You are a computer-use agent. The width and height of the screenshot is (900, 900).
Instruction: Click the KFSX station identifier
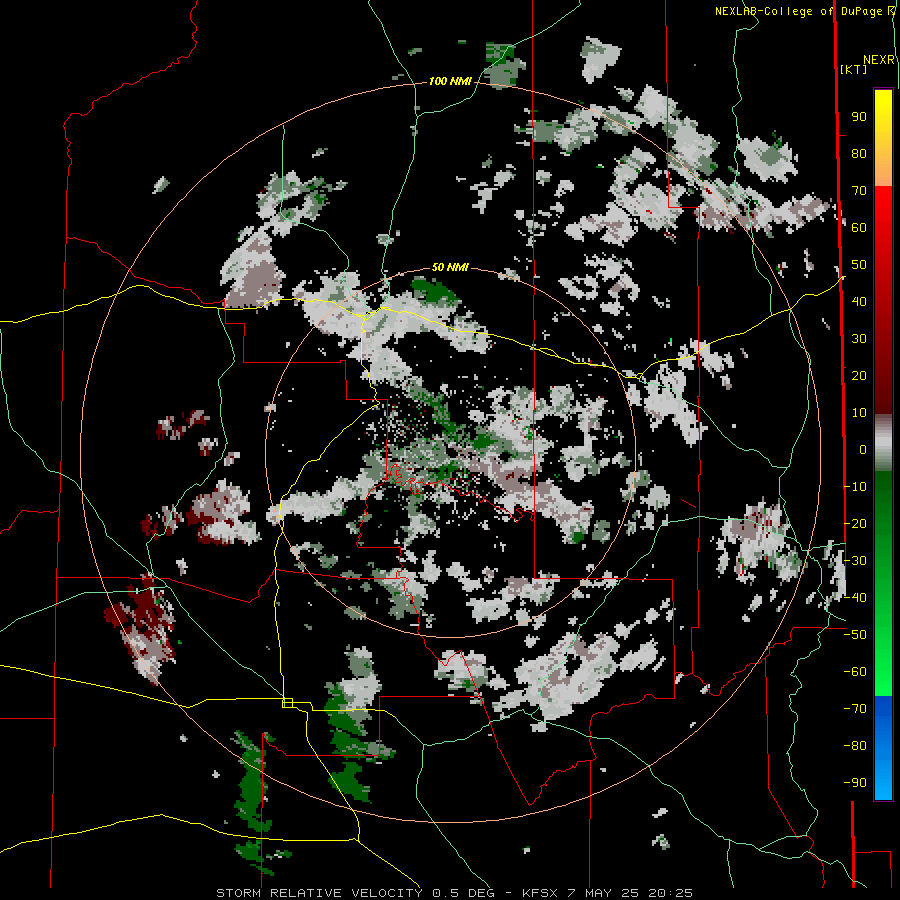(540, 893)
